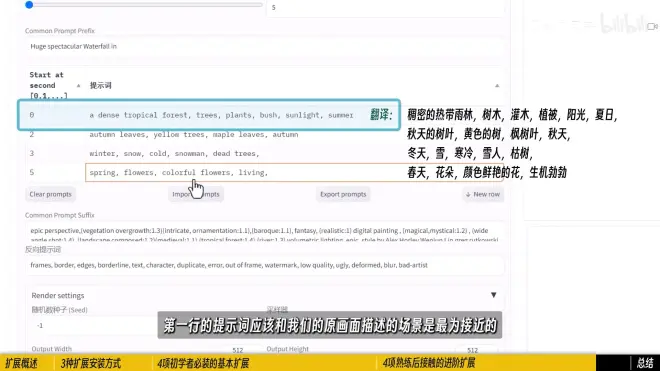
Task: Jump to chapter 扩展概述 in bottom bar
Action: click(21, 363)
